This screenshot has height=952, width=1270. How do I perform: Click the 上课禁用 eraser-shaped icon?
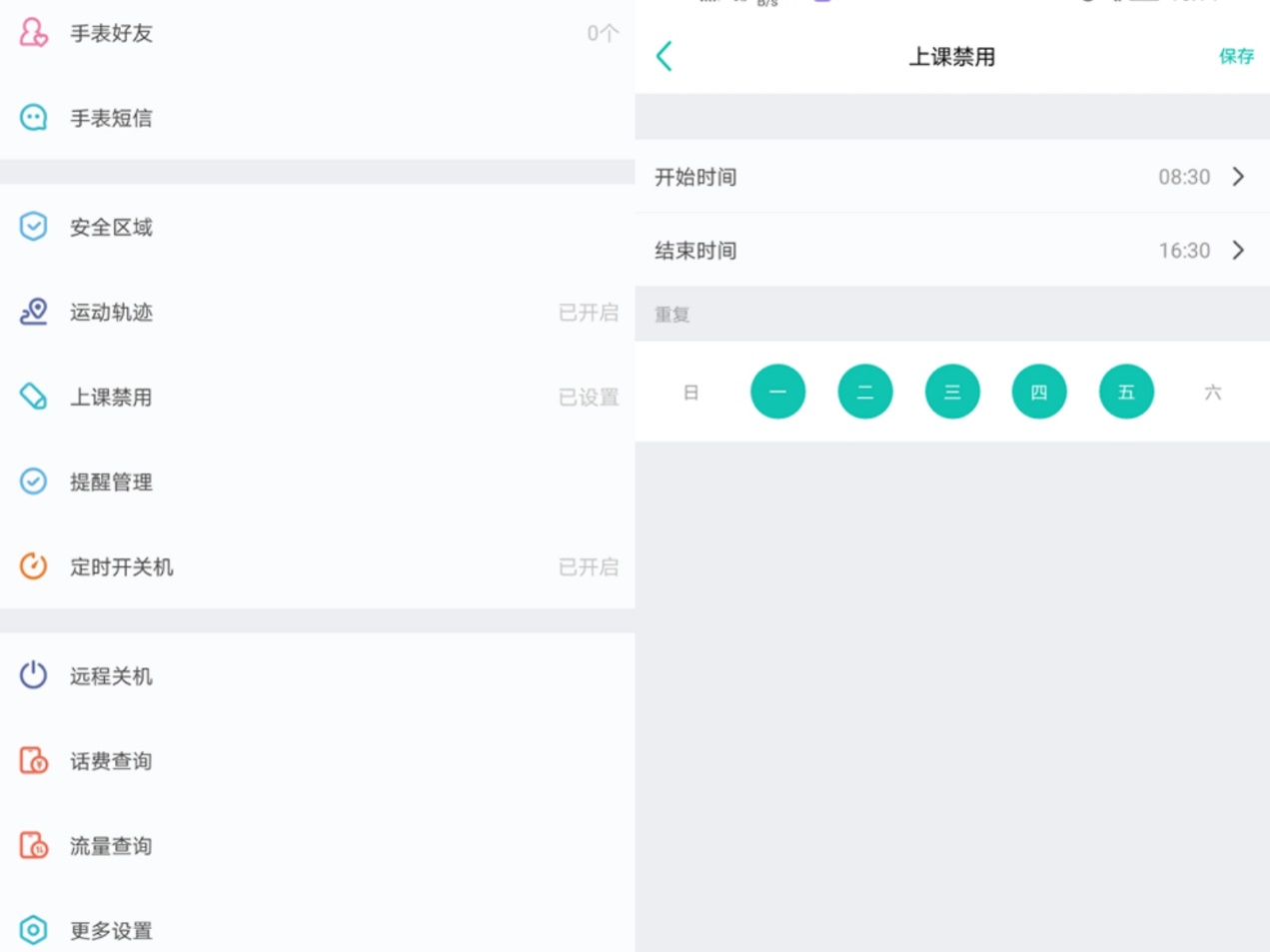pyautogui.click(x=32, y=397)
